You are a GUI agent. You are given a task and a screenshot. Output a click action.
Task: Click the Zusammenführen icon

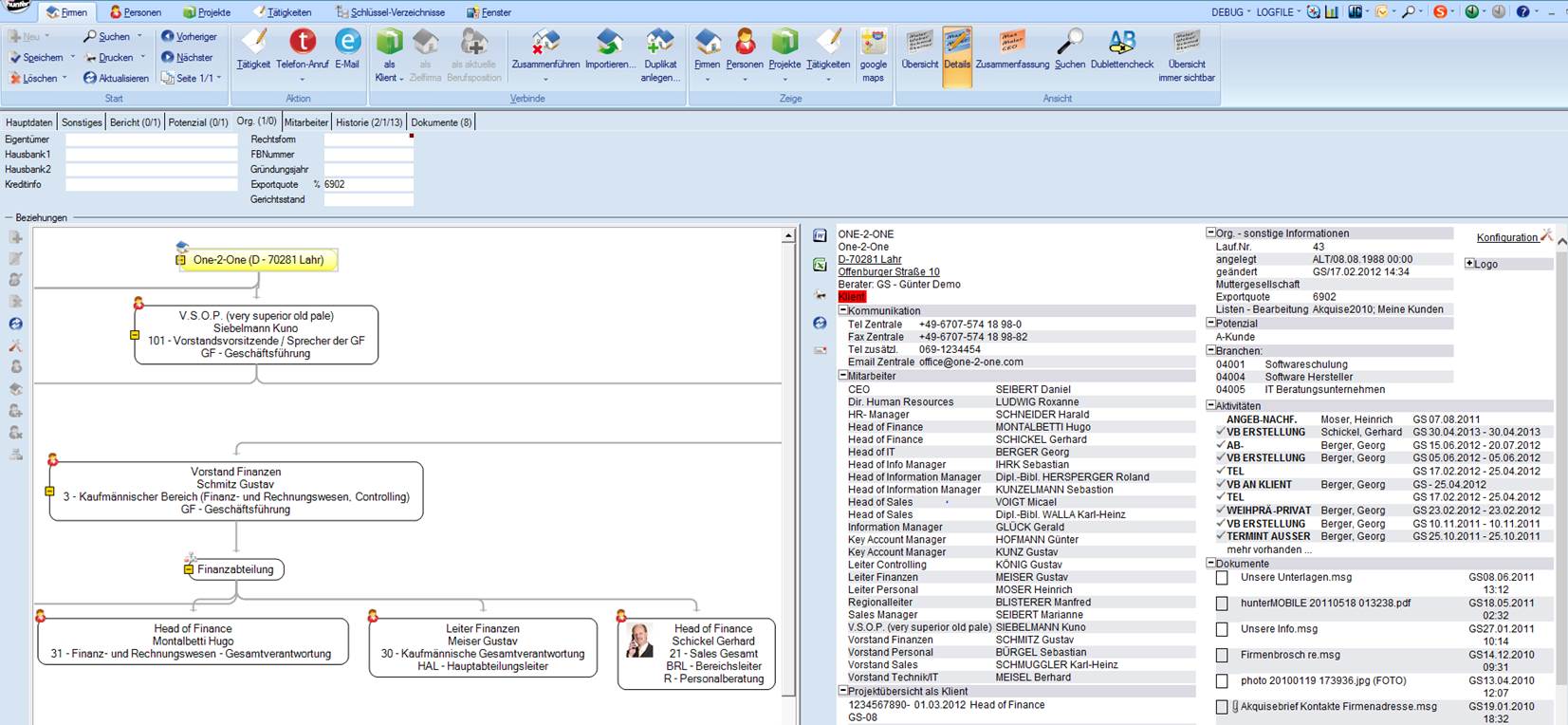pyautogui.click(x=545, y=43)
